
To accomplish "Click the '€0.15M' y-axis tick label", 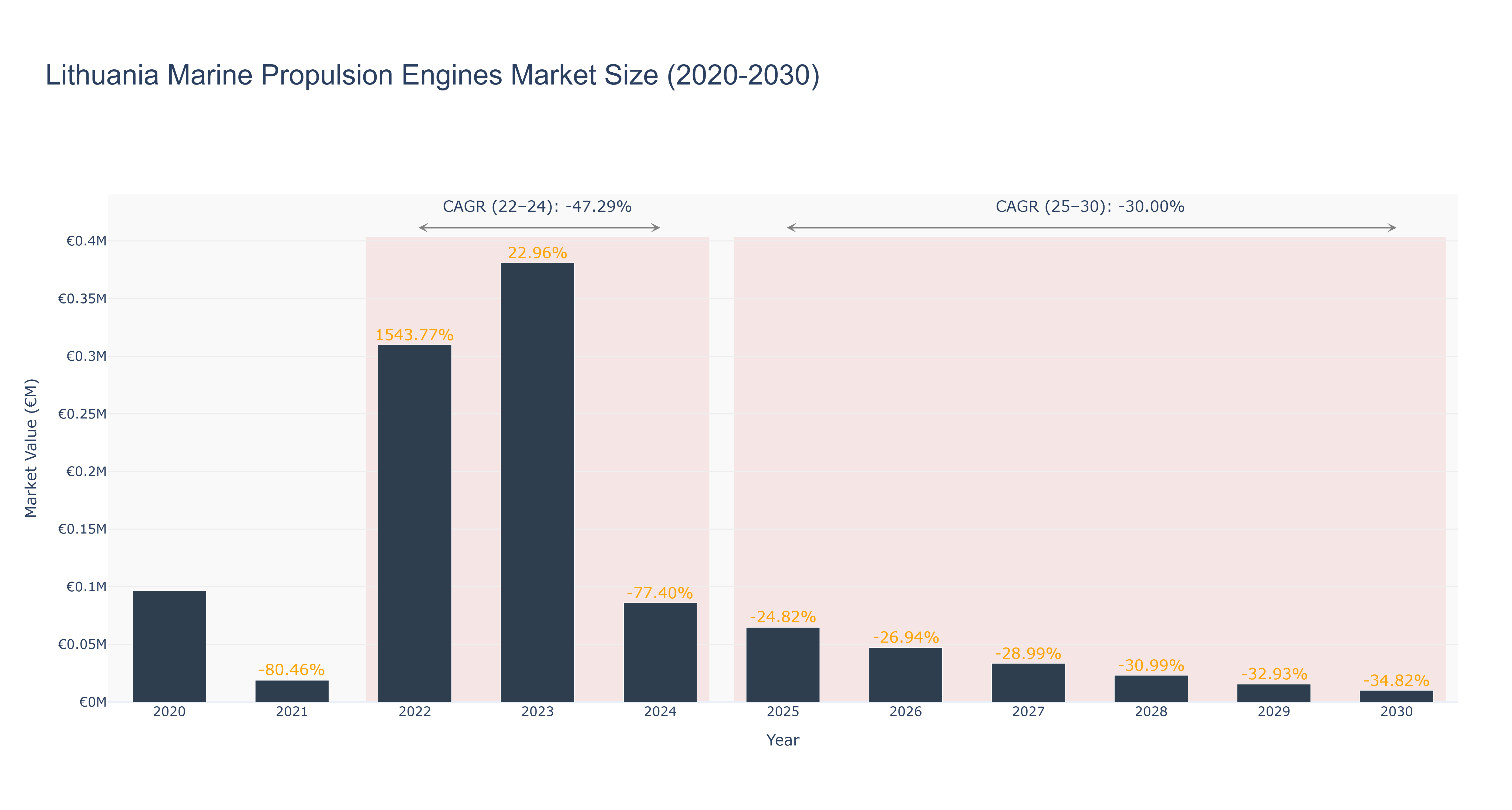I will (x=82, y=529).
